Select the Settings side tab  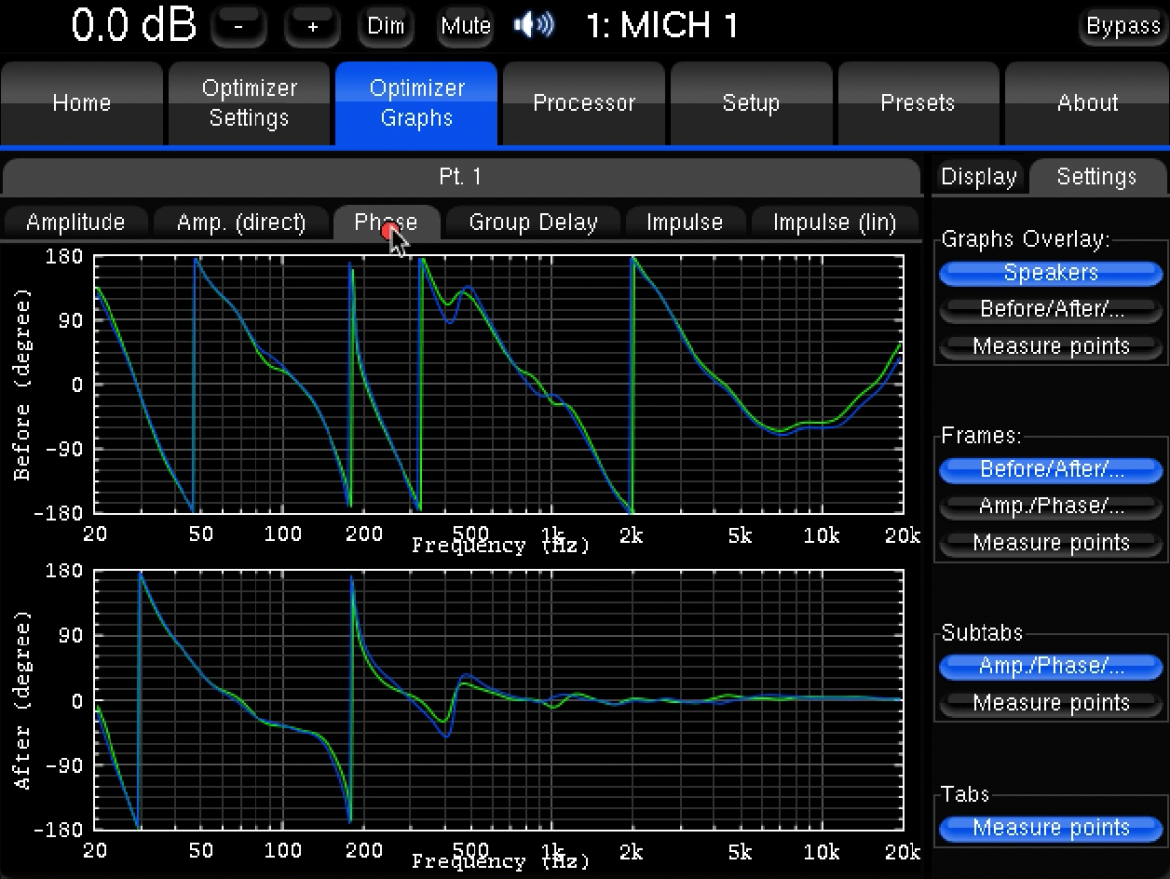click(1096, 177)
